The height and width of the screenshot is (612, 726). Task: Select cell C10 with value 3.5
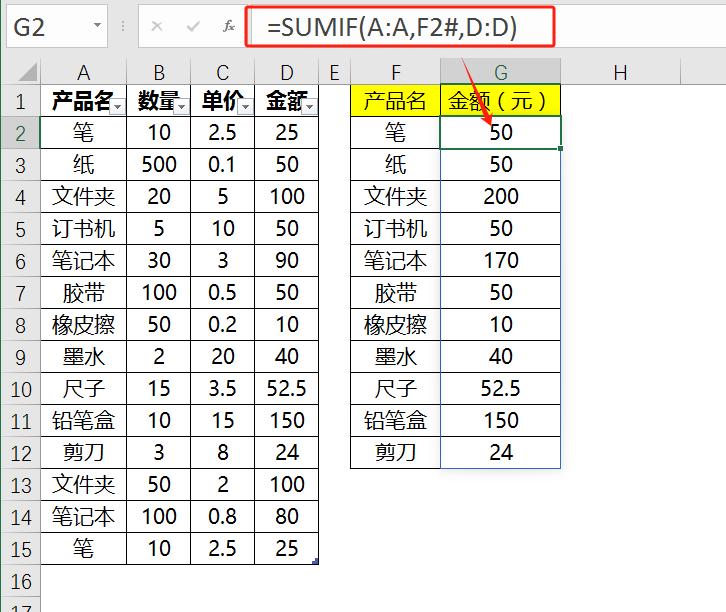point(222,389)
